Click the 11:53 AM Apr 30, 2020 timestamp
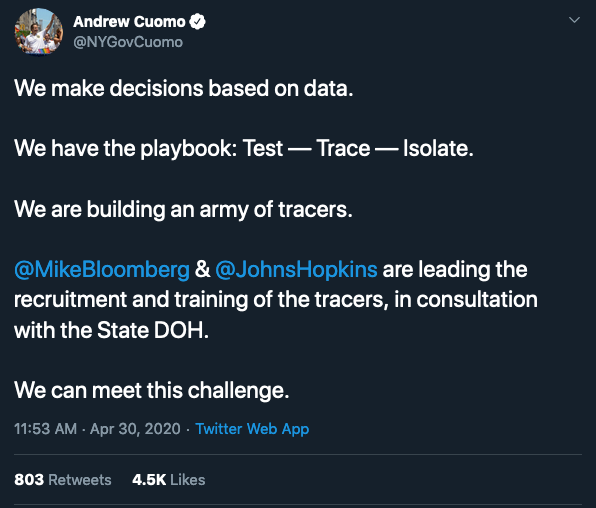Image resolution: width=596 pixels, height=508 pixels. 97,429
